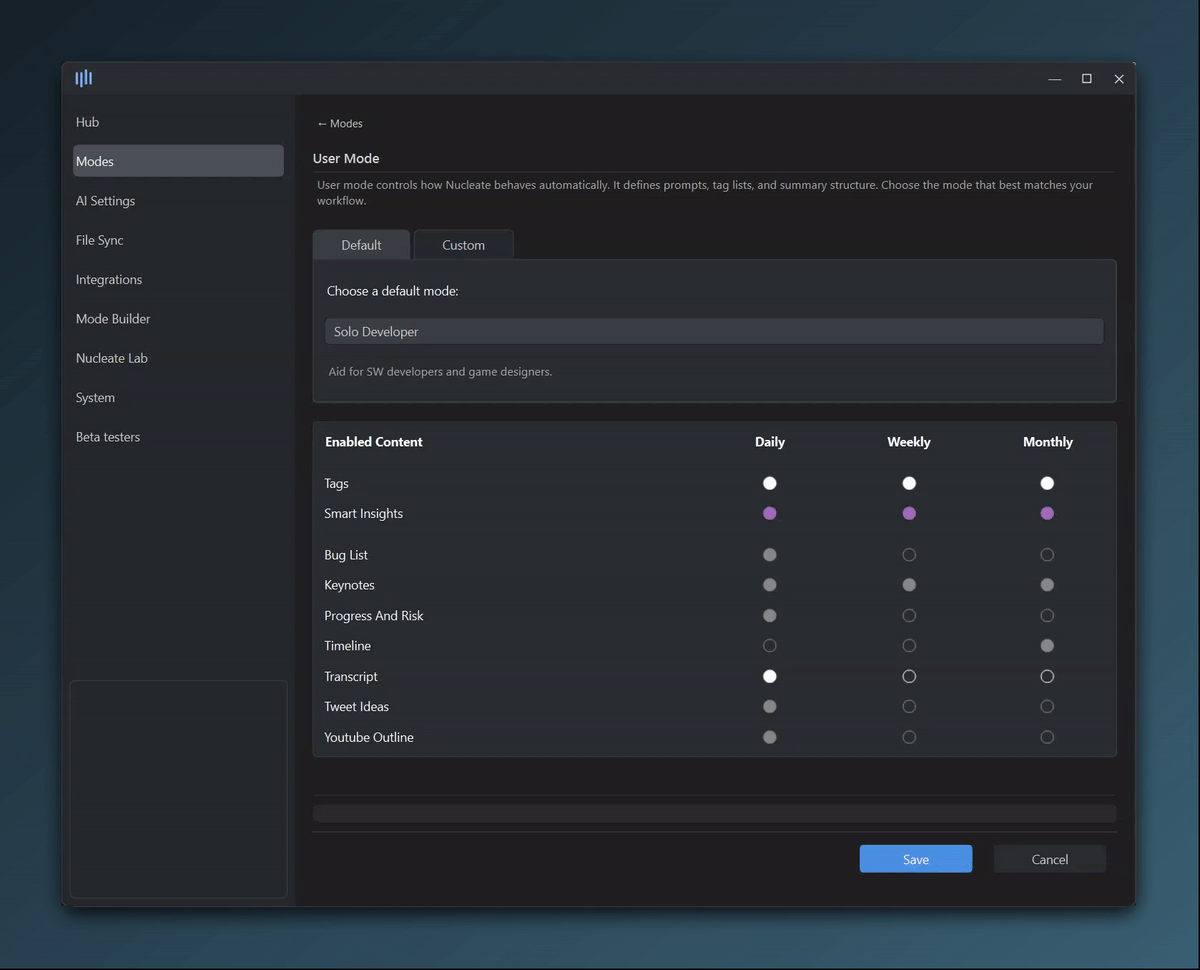The width and height of the screenshot is (1200, 970).
Task: Click 'Aid for SW developers' description text
Action: (x=440, y=372)
